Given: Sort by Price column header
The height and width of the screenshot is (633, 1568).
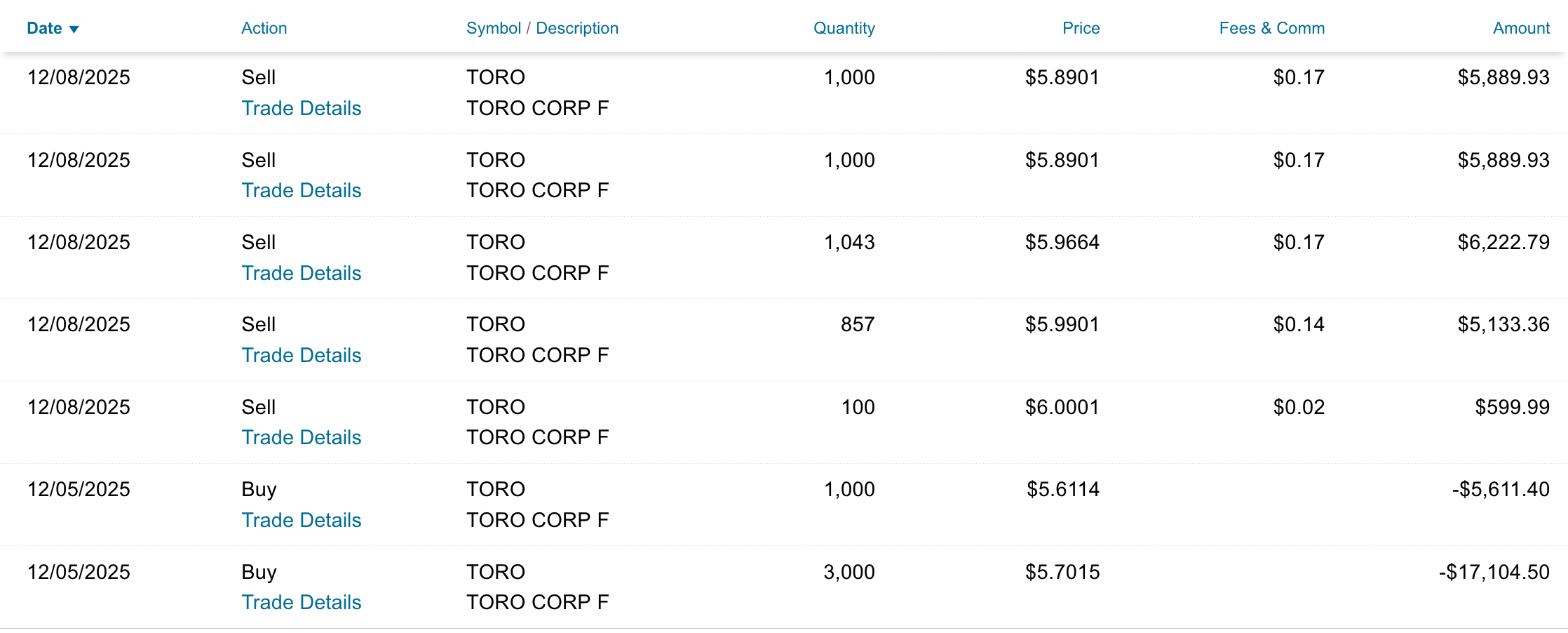Looking at the screenshot, I should point(1080,29).
